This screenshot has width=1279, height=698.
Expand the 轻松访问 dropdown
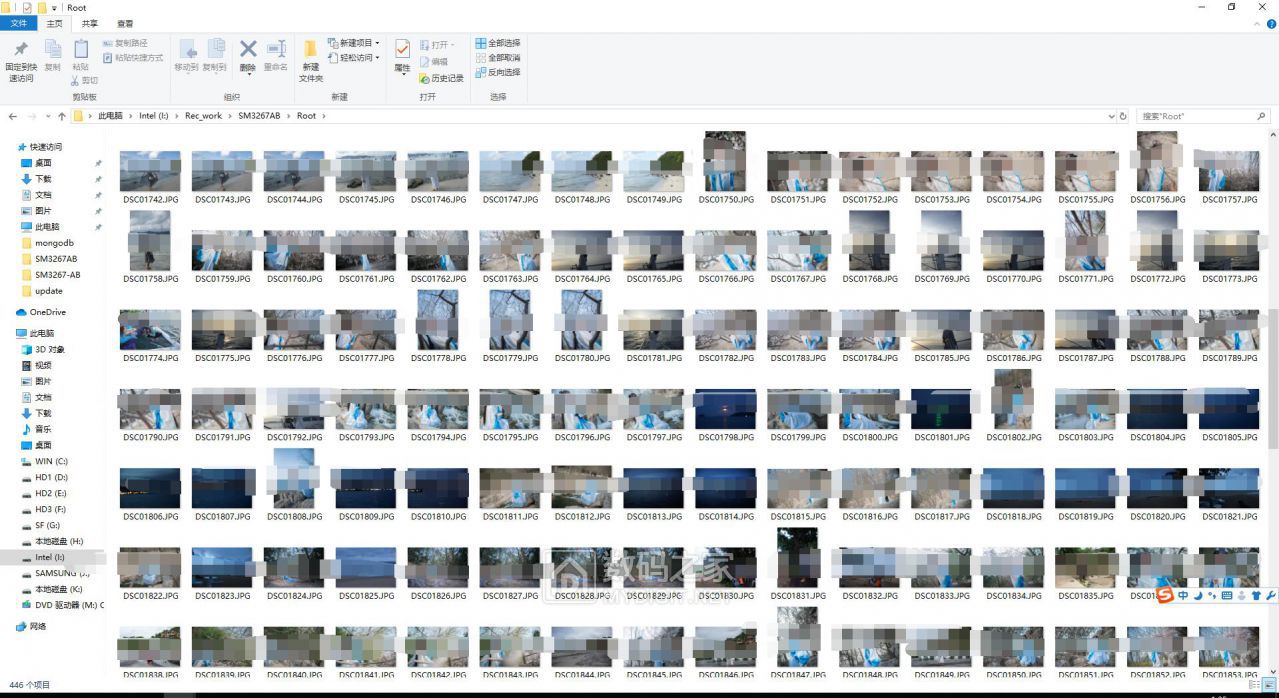(353, 58)
